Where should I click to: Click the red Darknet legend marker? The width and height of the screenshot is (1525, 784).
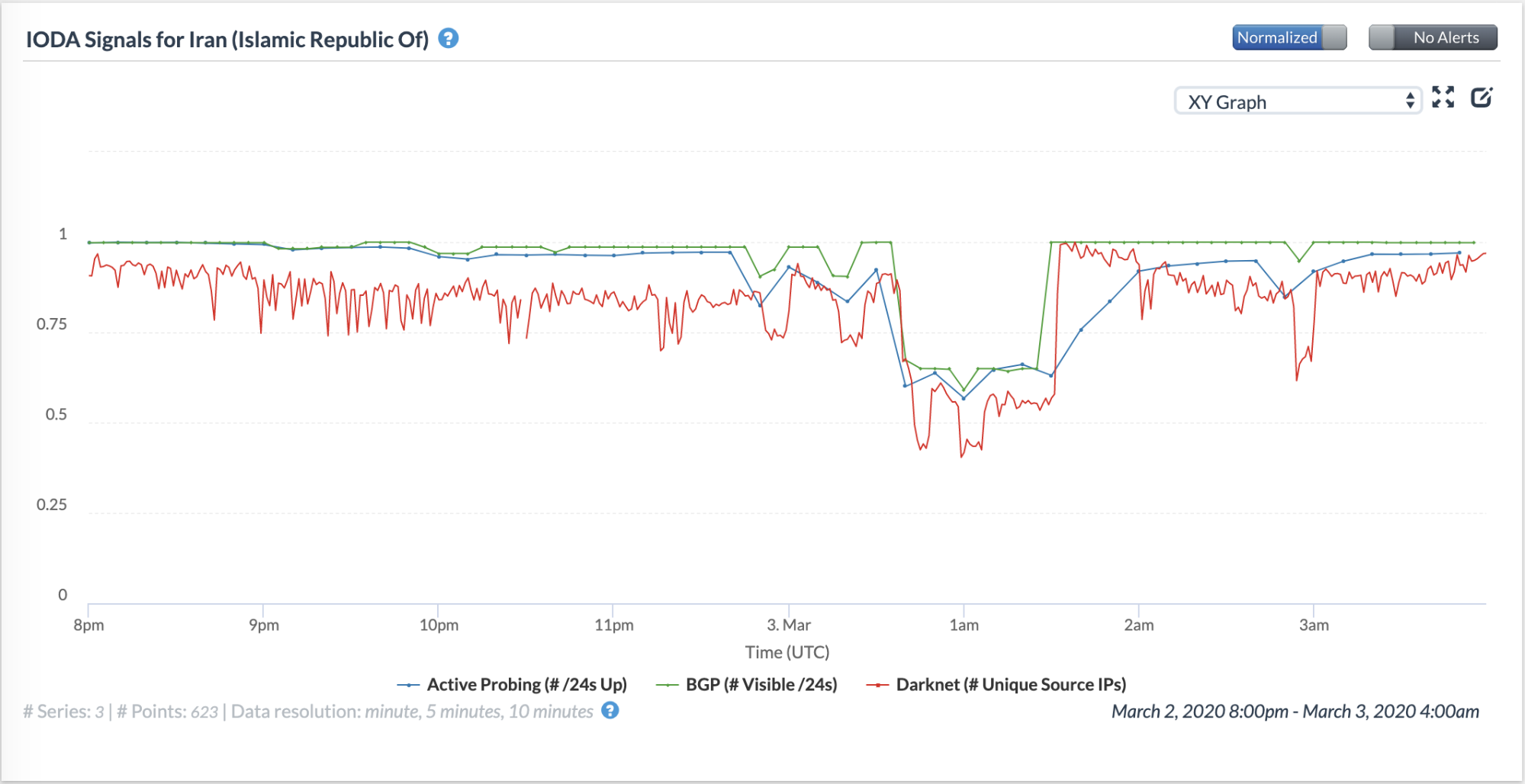pos(877,685)
